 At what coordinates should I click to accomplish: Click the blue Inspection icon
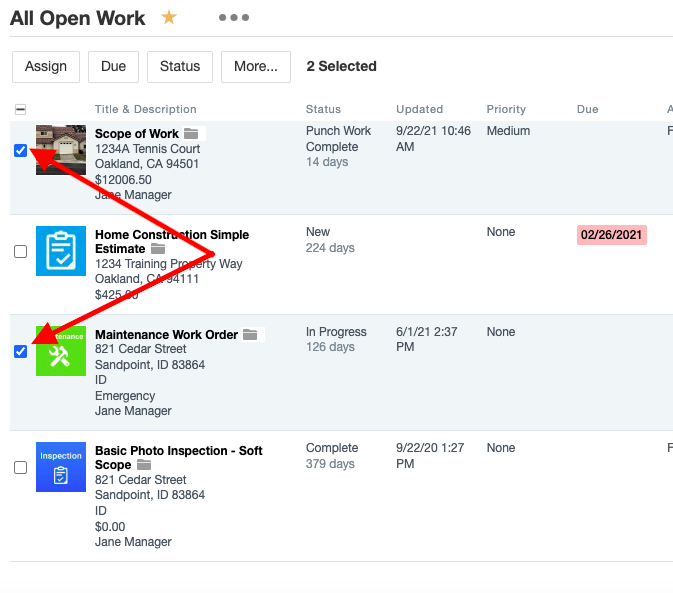pyautogui.click(x=61, y=467)
